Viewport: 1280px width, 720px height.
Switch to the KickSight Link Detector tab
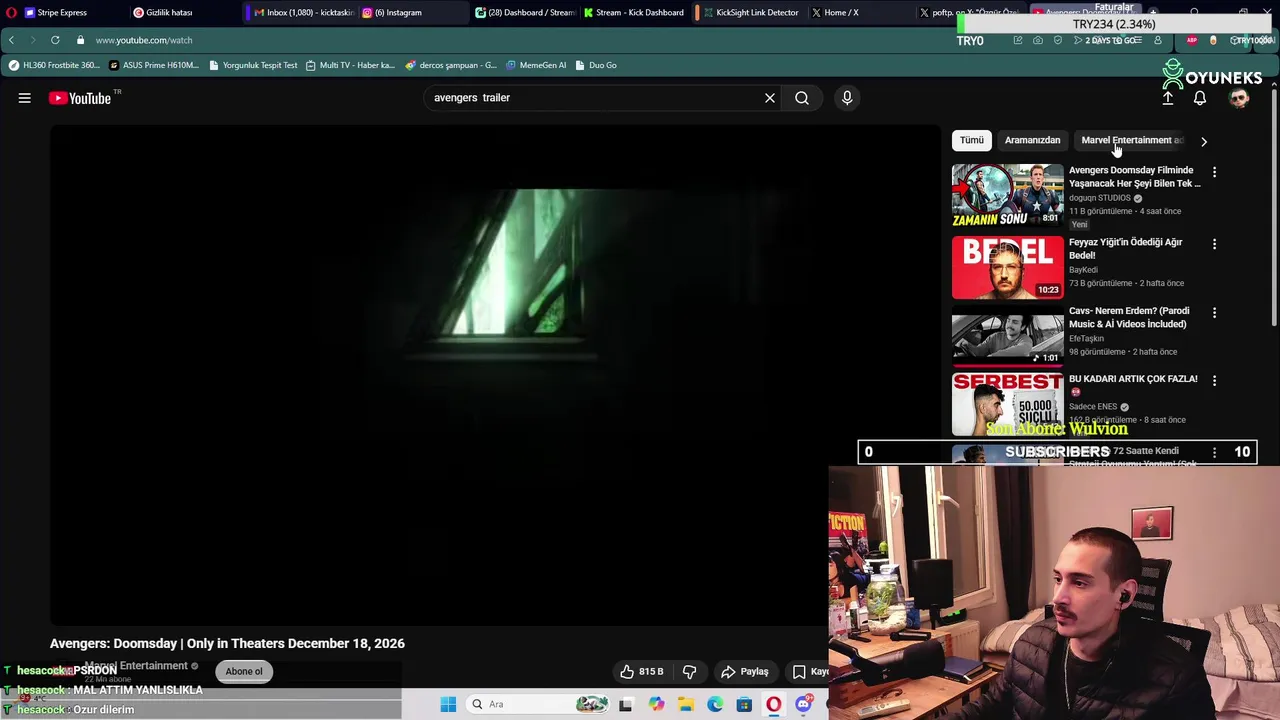pyautogui.click(x=750, y=12)
